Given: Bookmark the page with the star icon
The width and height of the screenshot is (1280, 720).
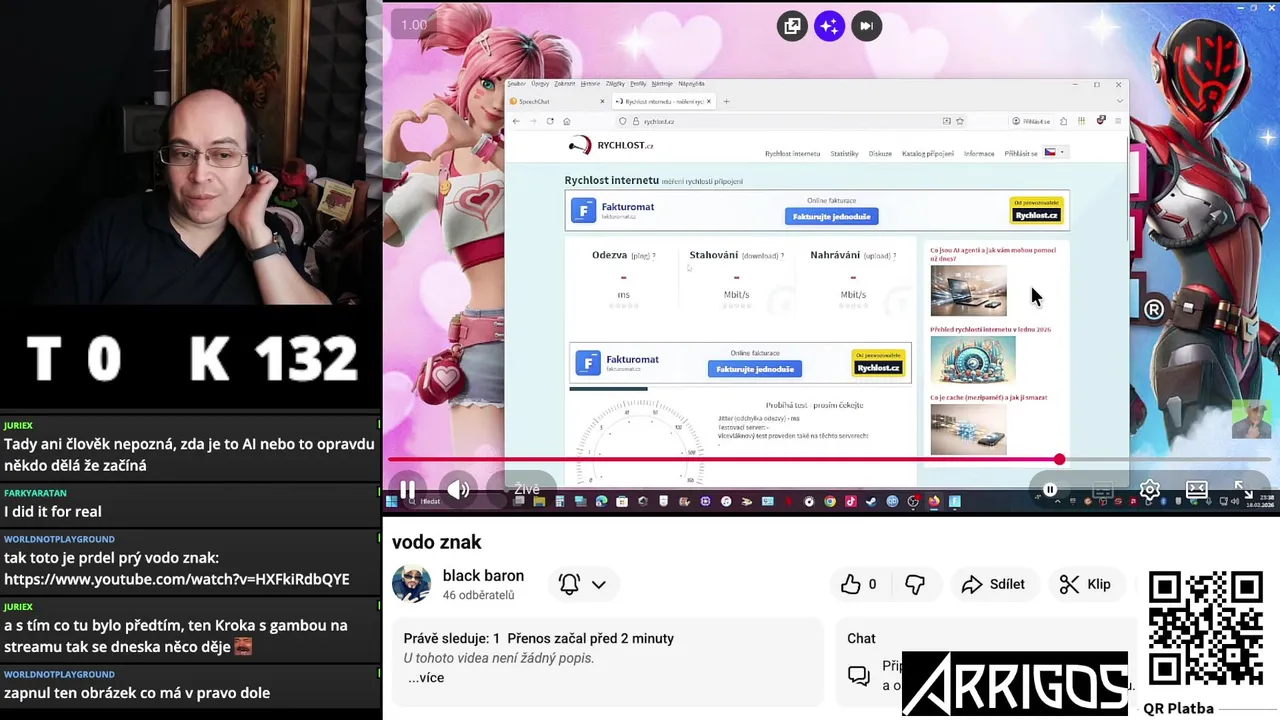Looking at the screenshot, I should [x=960, y=121].
